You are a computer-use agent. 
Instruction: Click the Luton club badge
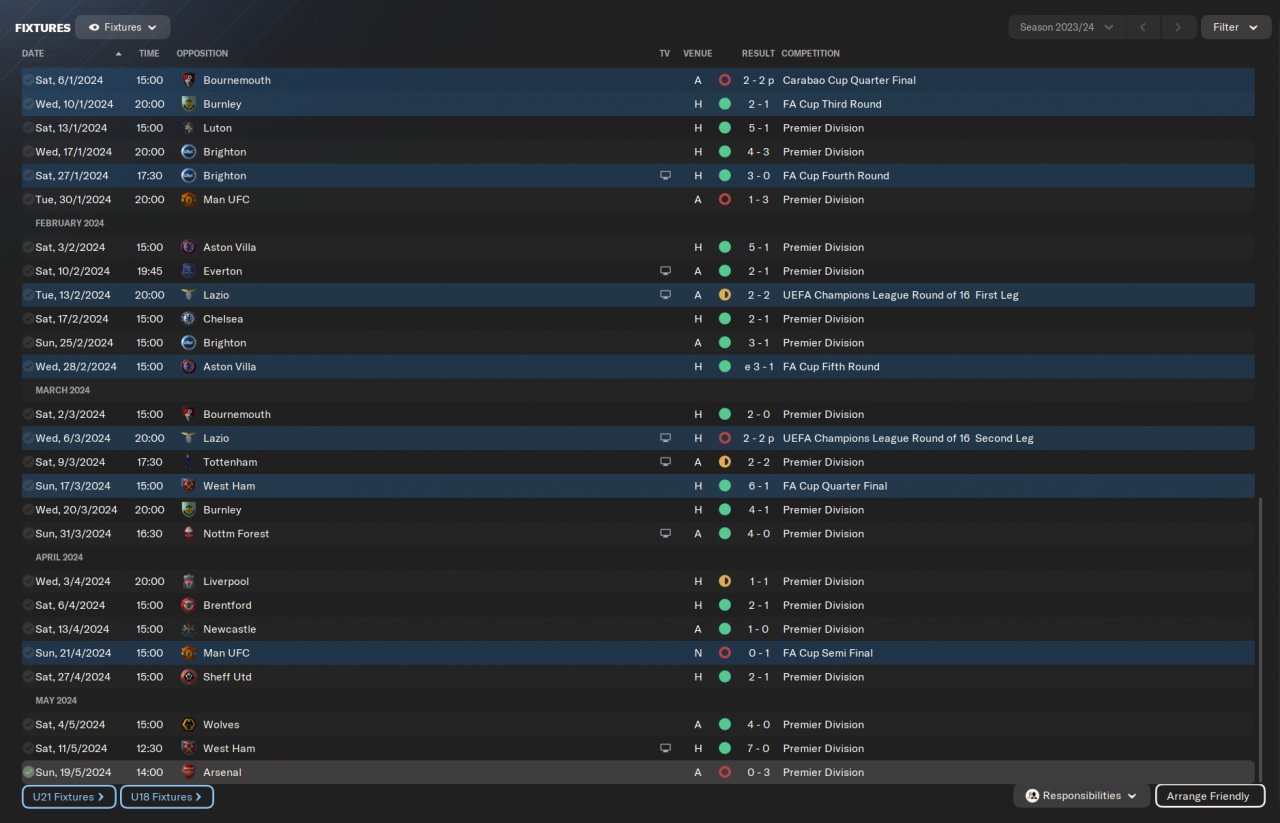tap(188, 128)
